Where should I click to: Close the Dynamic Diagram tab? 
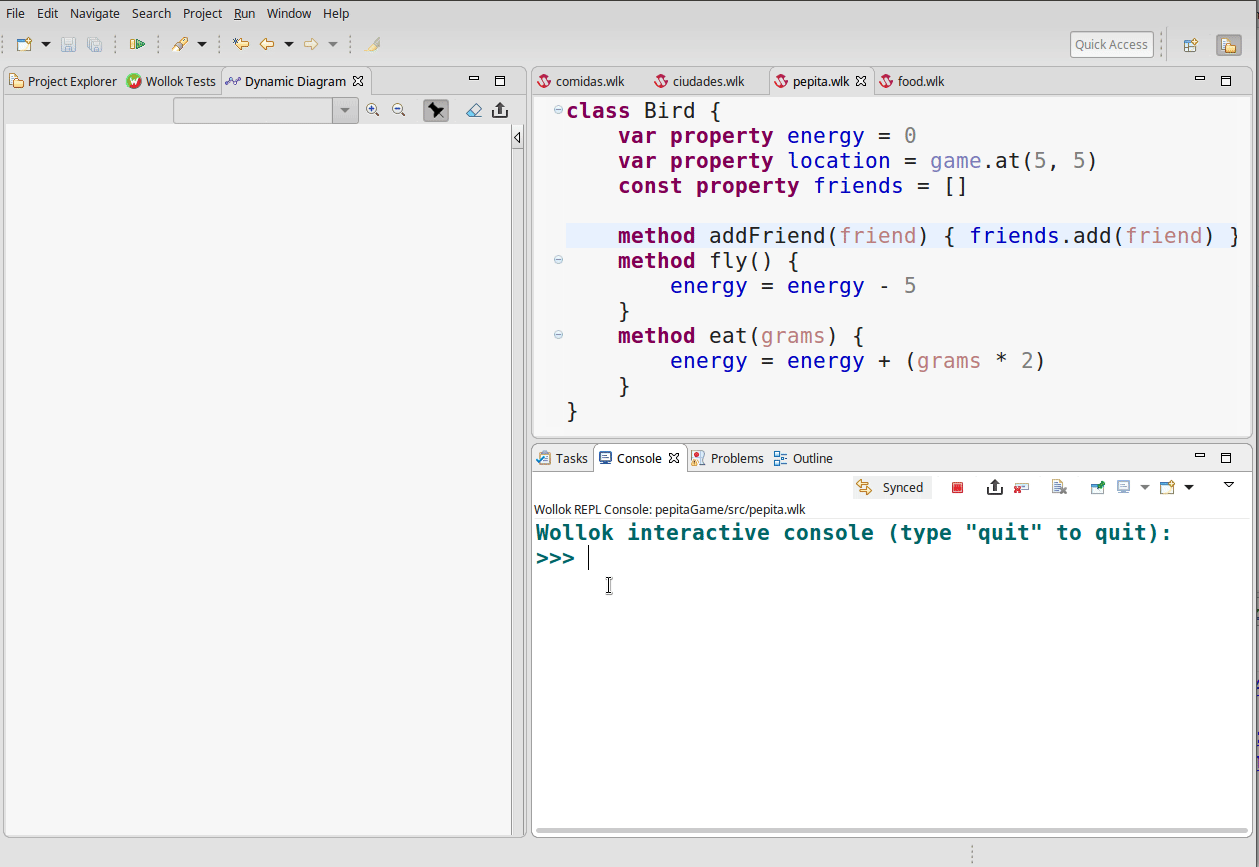358,81
